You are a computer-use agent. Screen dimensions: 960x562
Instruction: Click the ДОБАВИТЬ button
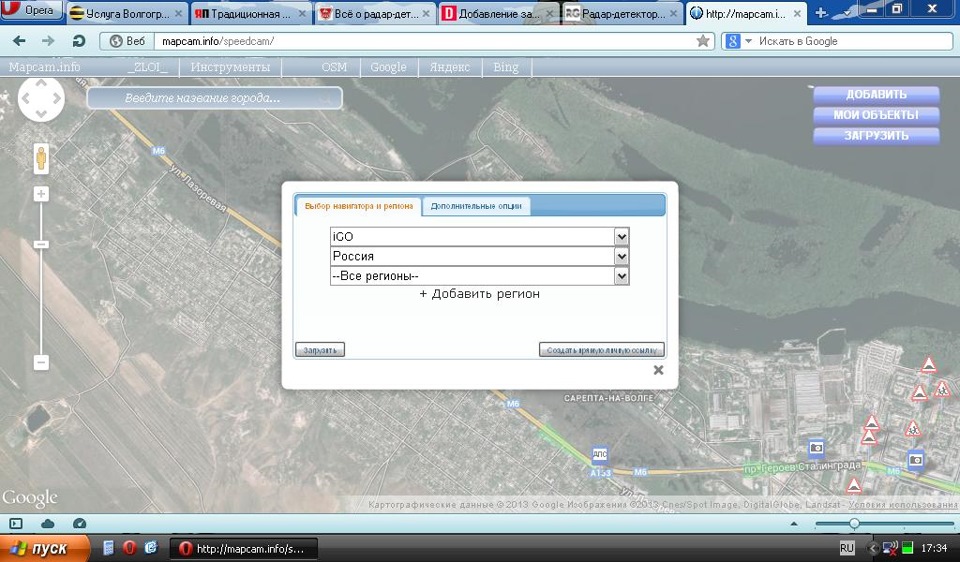876,94
